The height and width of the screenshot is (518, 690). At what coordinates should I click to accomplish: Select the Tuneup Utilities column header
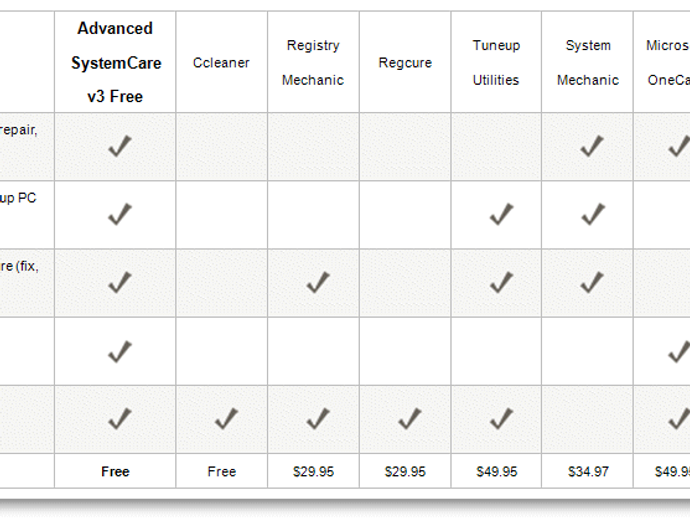496,63
